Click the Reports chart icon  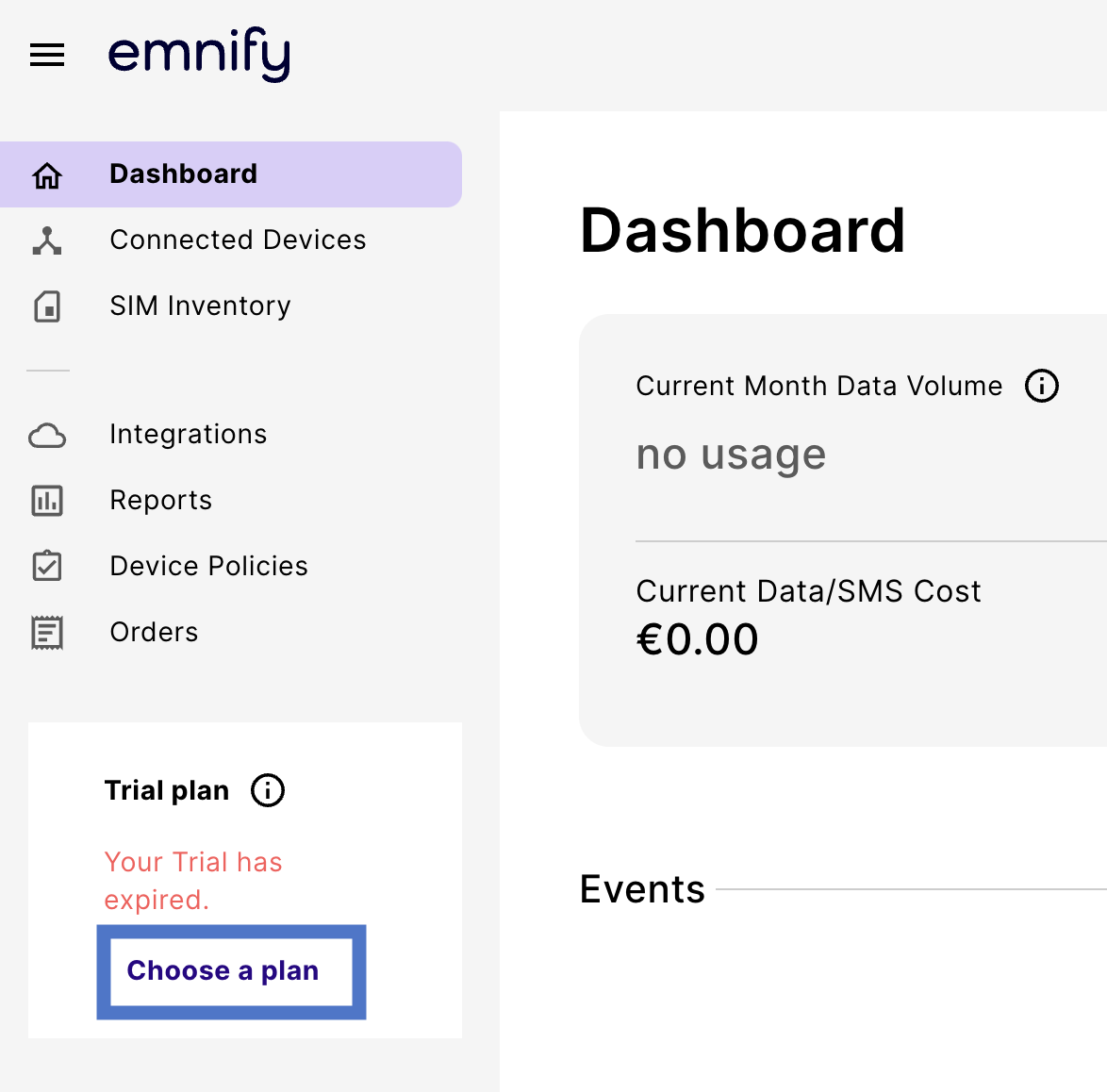tap(47, 501)
